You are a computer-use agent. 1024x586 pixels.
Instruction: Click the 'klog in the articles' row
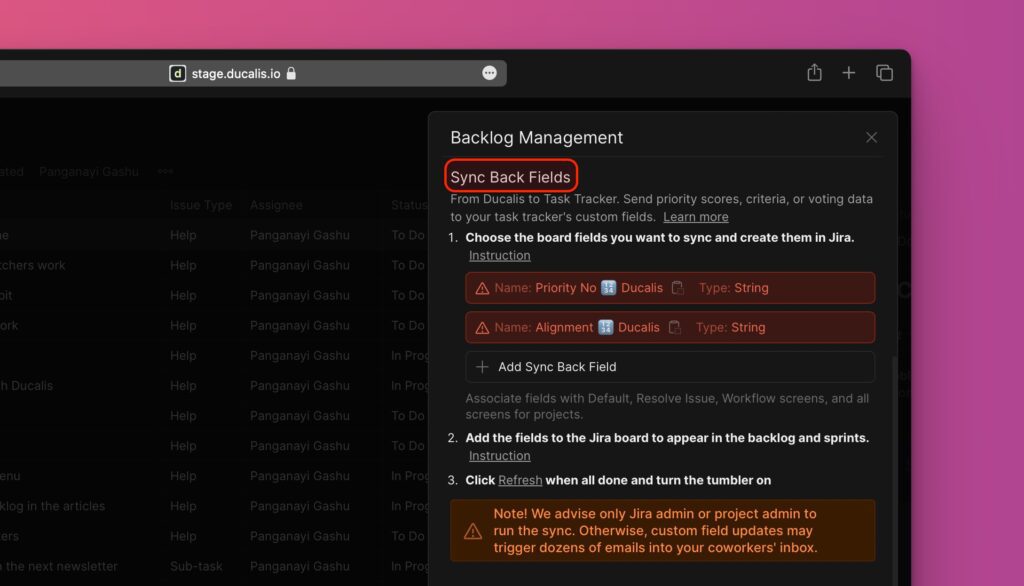52,506
